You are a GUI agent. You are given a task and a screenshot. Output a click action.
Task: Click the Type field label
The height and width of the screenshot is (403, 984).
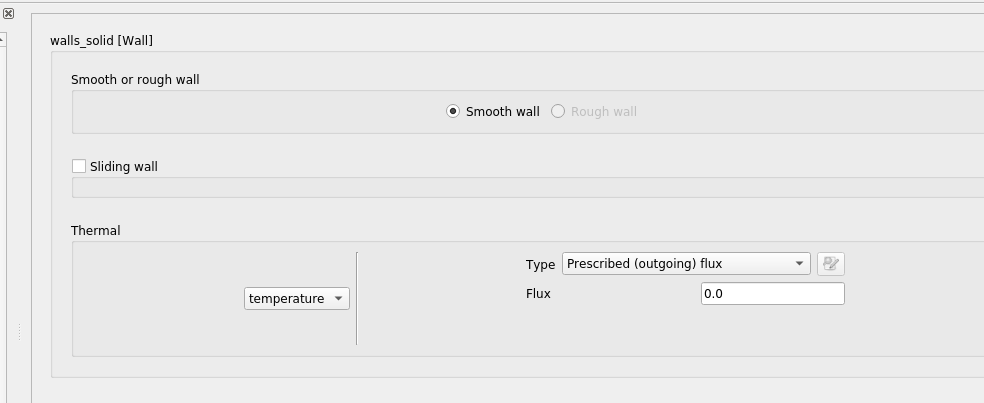(x=540, y=265)
